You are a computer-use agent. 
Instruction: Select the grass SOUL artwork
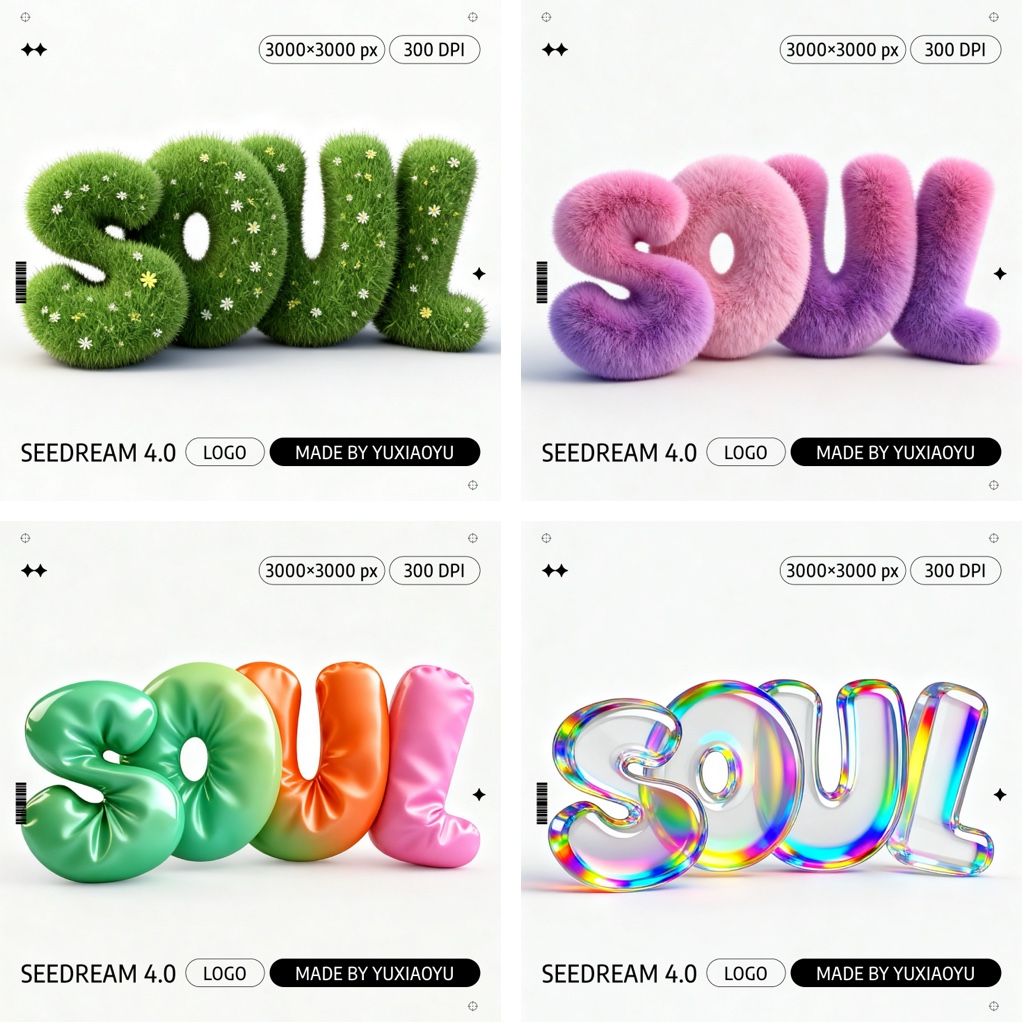pos(254,248)
